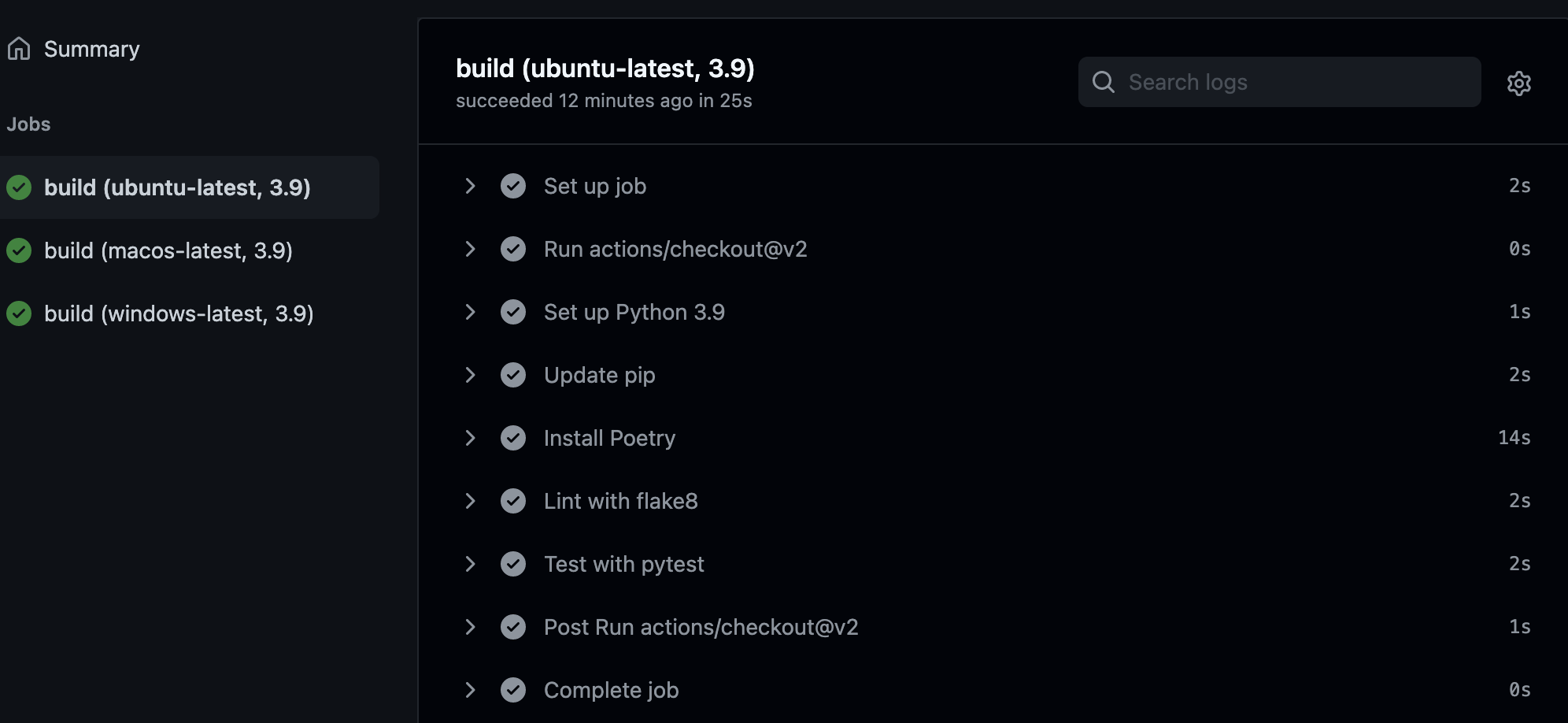This screenshot has width=1568, height=723.
Task: Select the build (macos-latest, 3.9) job
Action: [x=168, y=250]
